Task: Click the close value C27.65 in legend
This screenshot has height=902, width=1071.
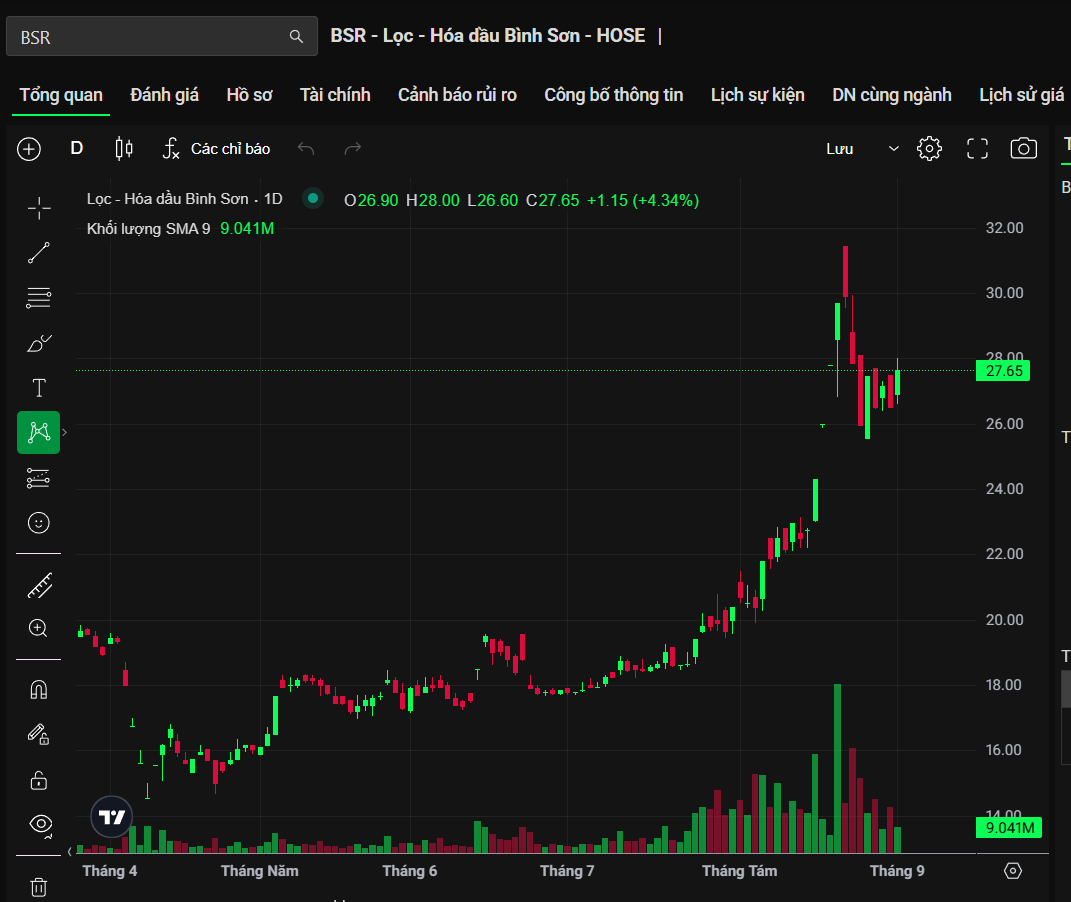Action: [553, 200]
